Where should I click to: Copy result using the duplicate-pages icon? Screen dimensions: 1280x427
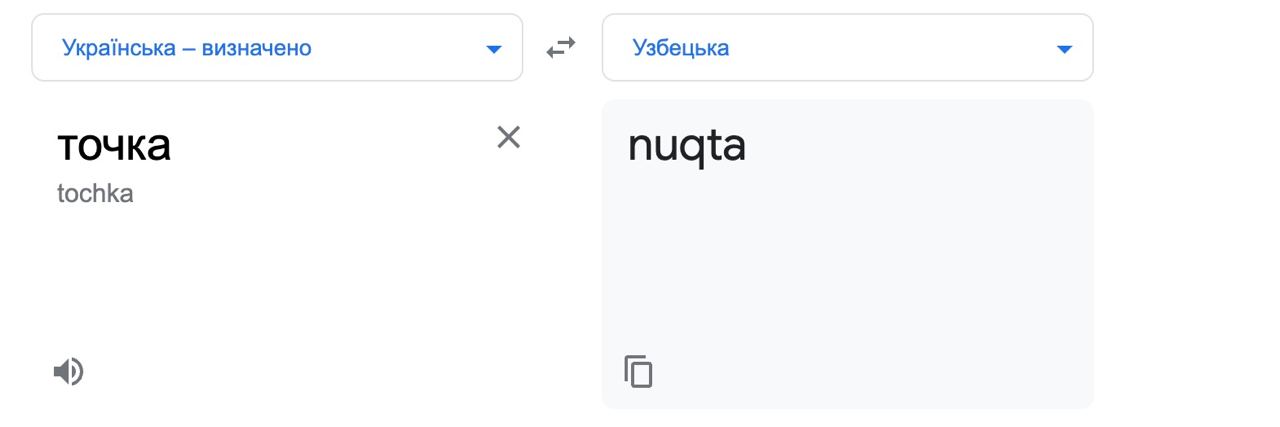point(638,371)
